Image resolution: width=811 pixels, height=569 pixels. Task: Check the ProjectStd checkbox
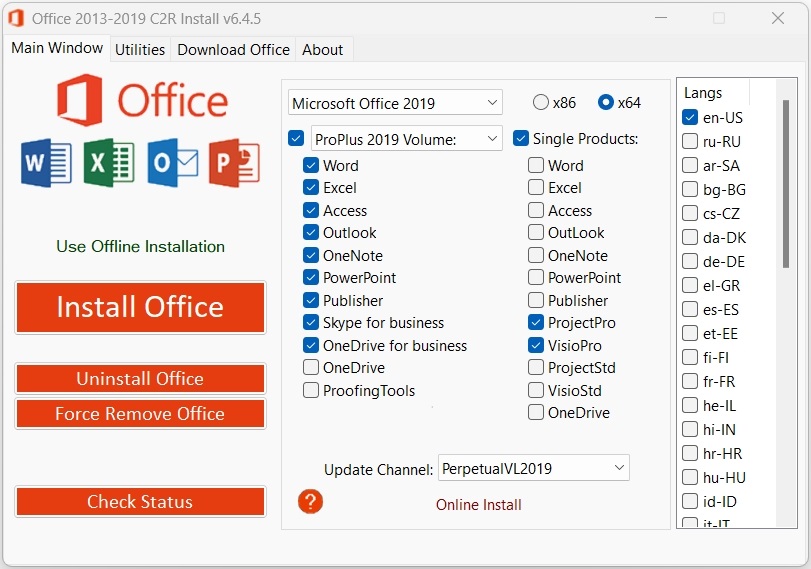click(536, 368)
